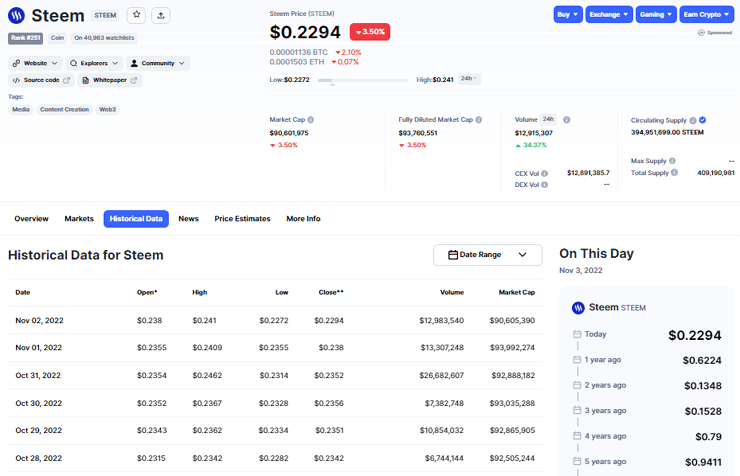Screen dimensions: 740x476
Task: Open the Website links dropdown
Action: (x=35, y=63)
